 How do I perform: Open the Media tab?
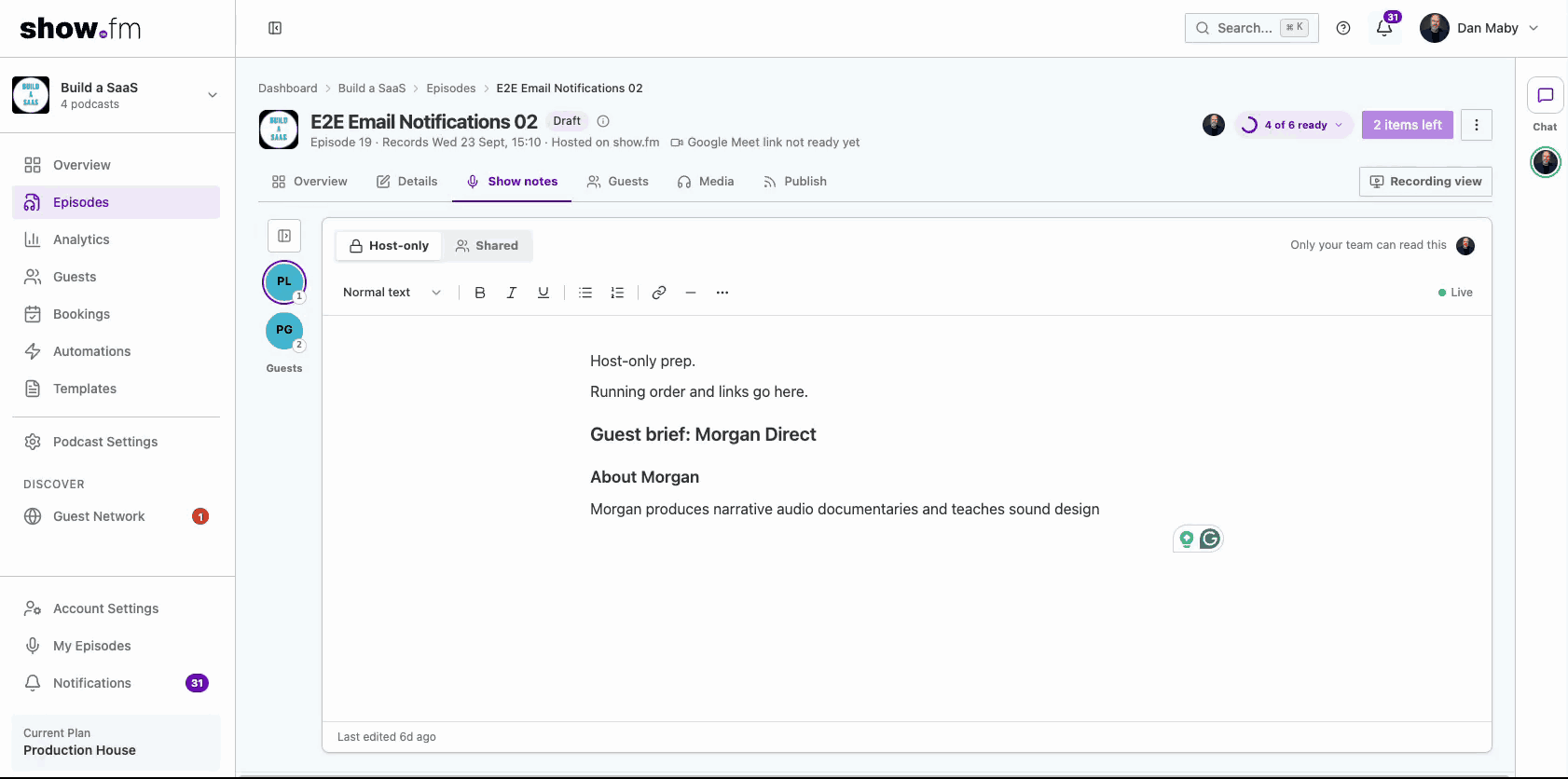[x=706, y=182]
